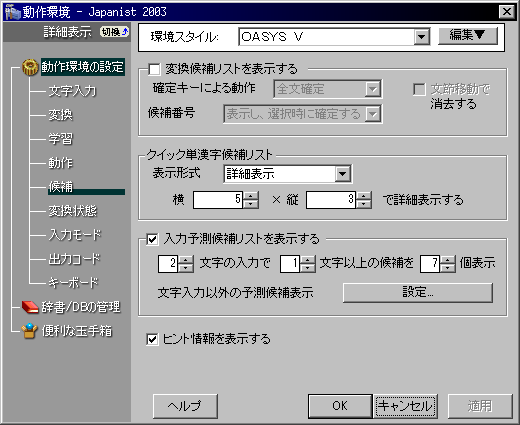Viewport: 520px width, 425px height.
Task: Click the ヘルプ button
Action: click(x=185, y=406)
